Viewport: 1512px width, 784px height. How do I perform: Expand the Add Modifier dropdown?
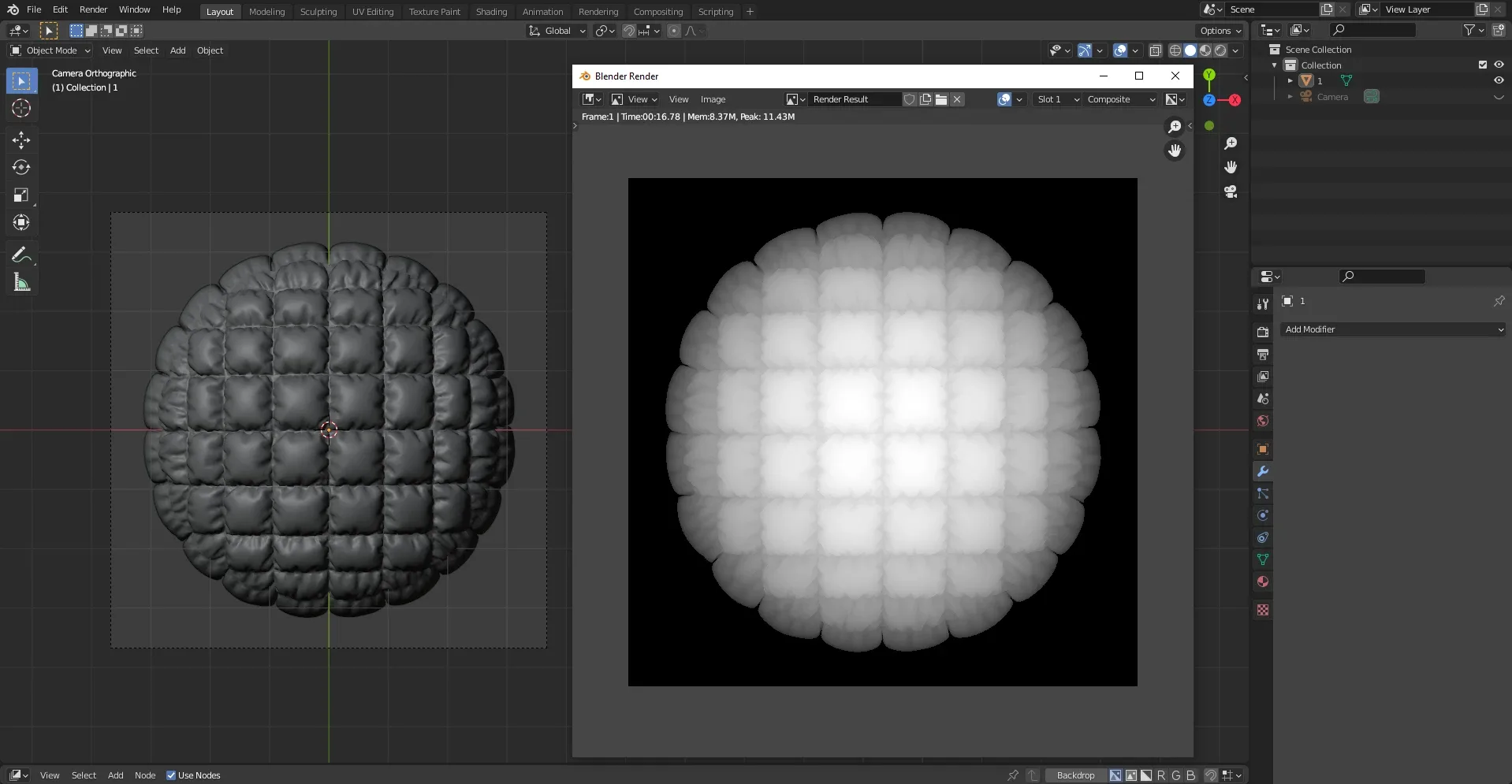point(1392,329)
